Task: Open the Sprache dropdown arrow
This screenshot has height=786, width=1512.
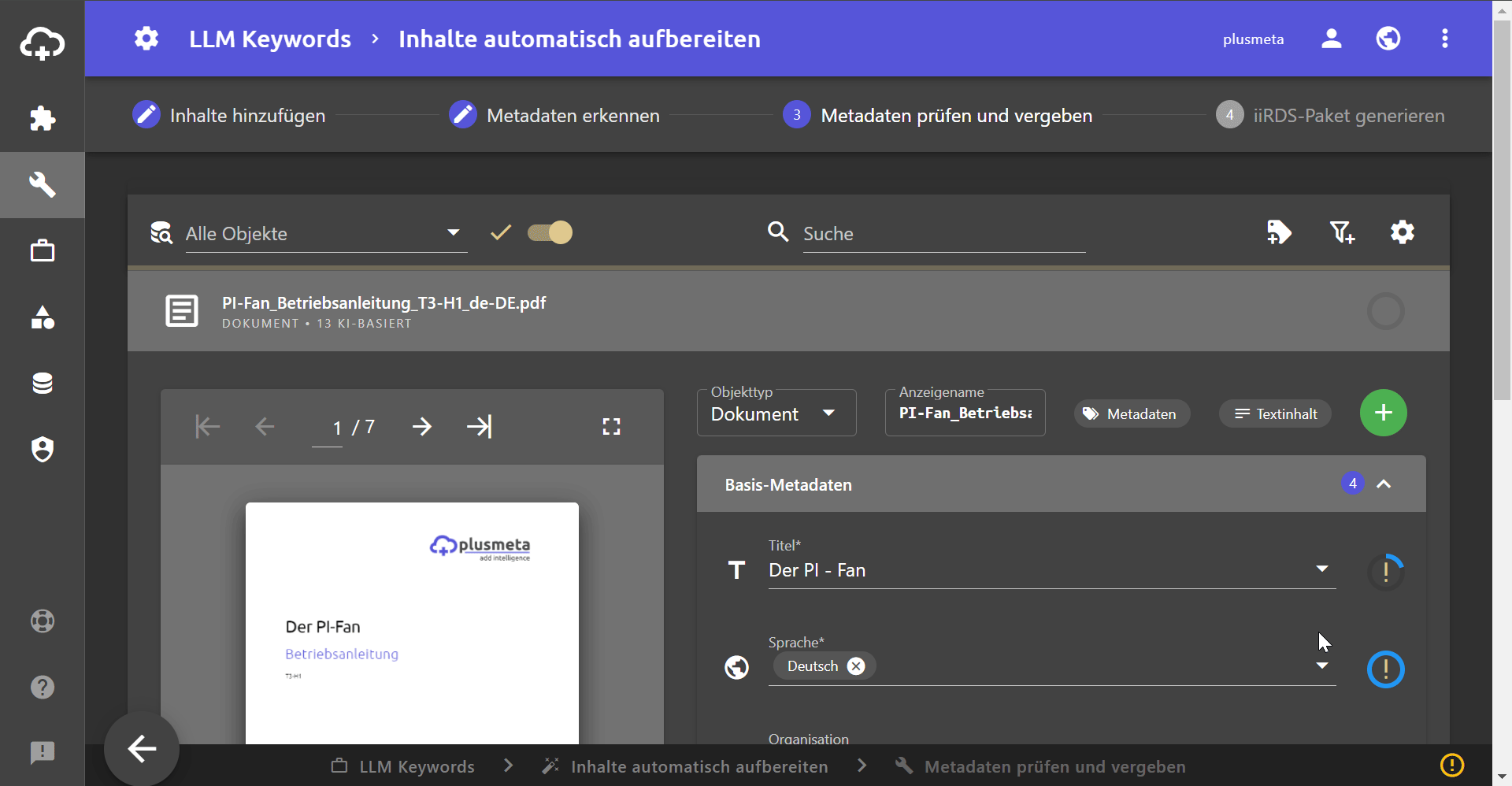Action: tap(1322, 666)
